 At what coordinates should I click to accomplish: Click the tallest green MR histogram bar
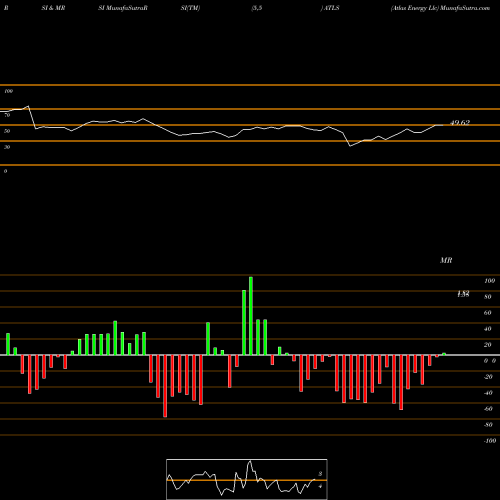coord(251,316)
